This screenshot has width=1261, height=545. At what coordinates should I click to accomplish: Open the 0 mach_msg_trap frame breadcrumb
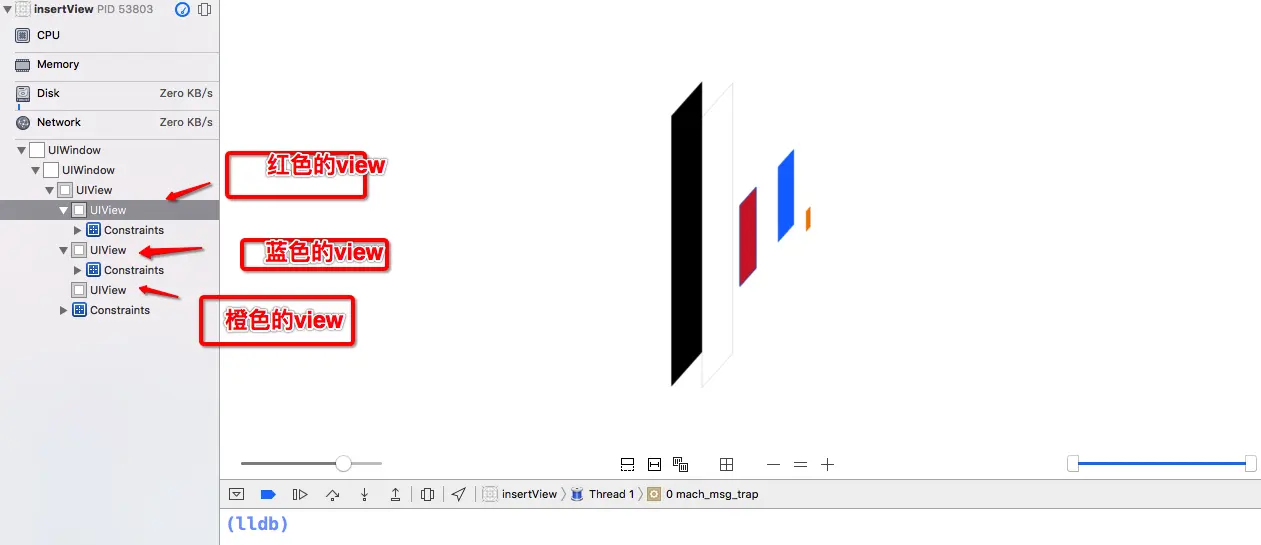(703, 494)
